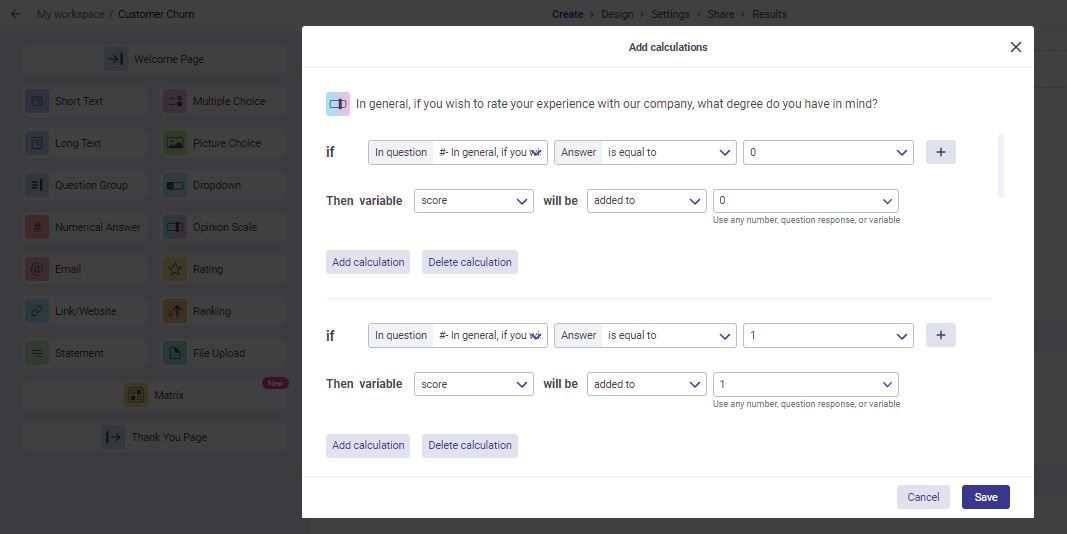
Task: Pick the Long Text question icon
Action: pyautogui.click(x=37, y=144)
